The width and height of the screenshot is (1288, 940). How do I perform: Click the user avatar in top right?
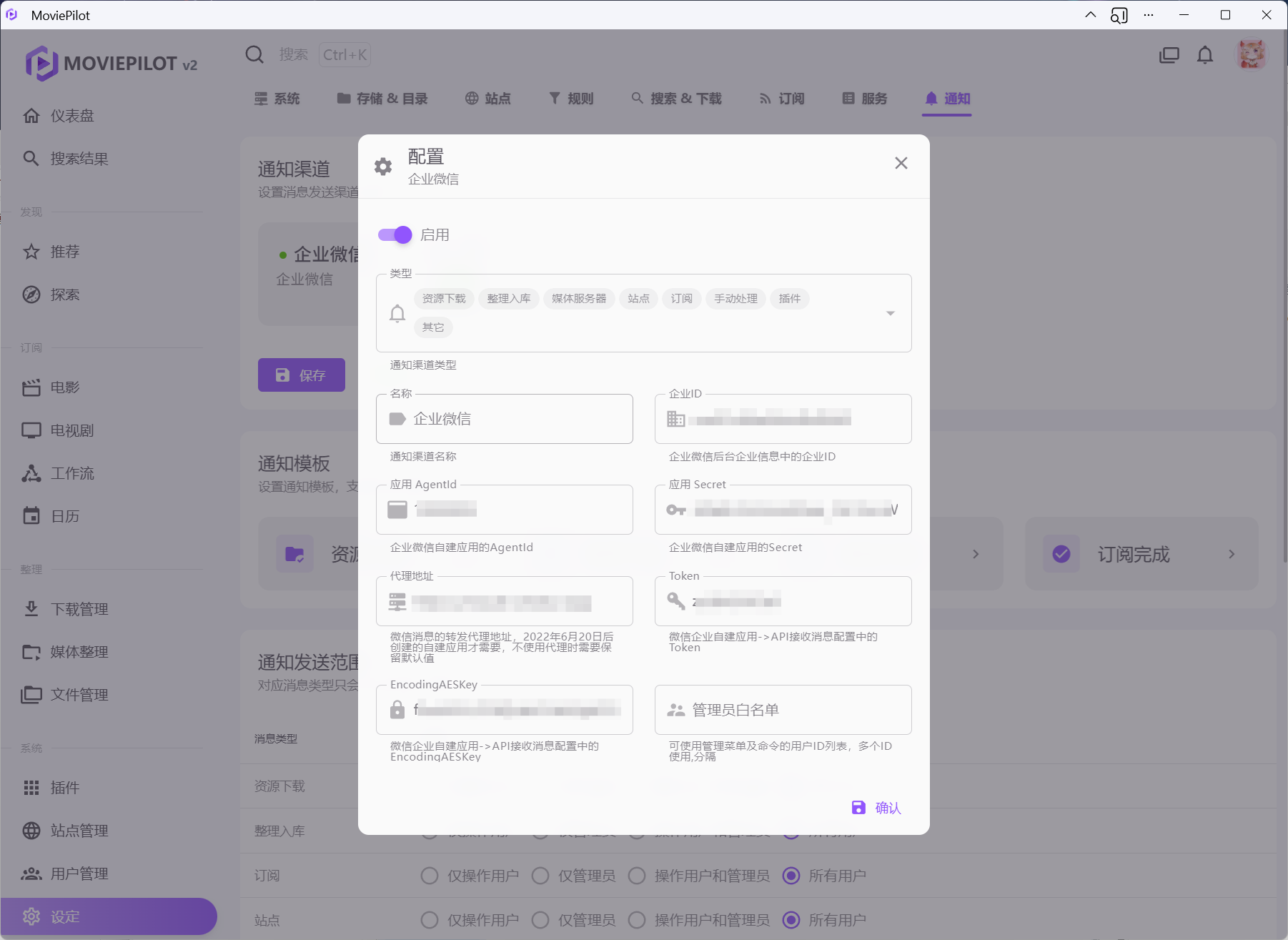click(x=1251, y=55)
